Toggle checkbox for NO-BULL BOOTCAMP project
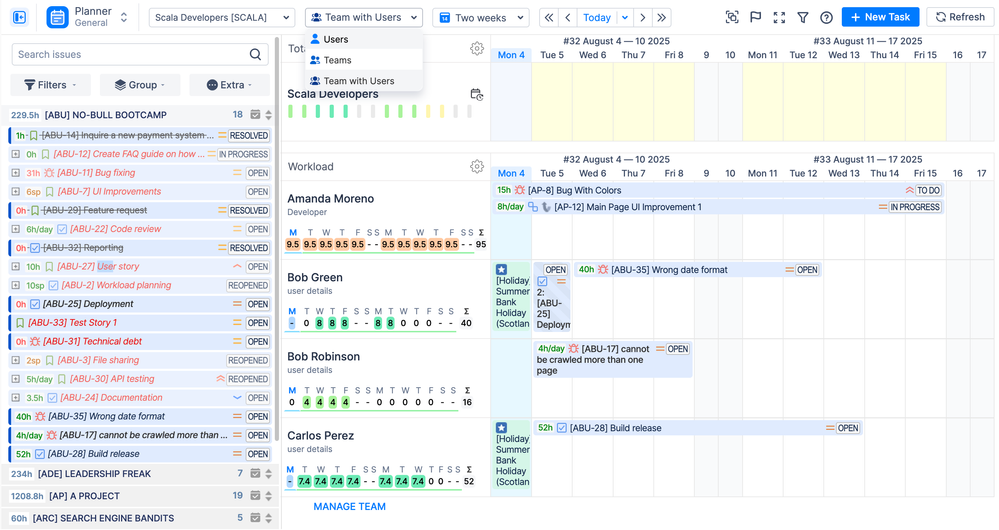The image size is (999, 530). (256, 116)
